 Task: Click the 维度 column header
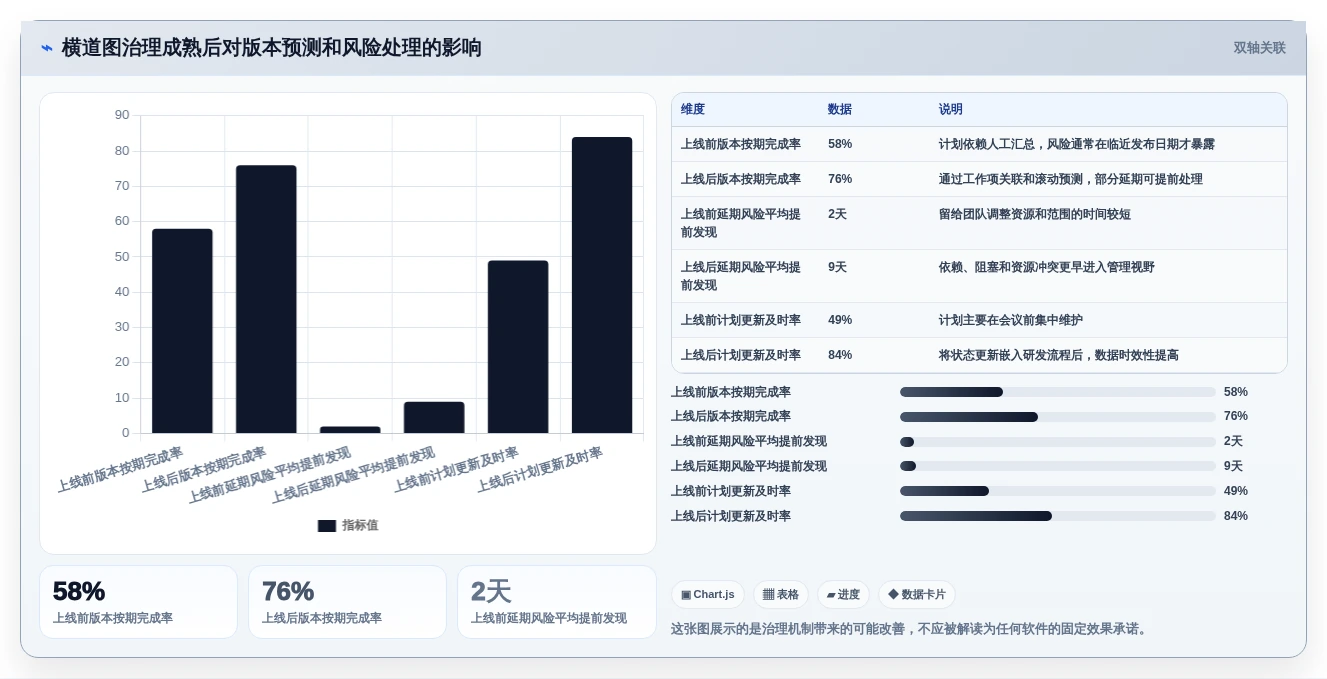point(693,110)
